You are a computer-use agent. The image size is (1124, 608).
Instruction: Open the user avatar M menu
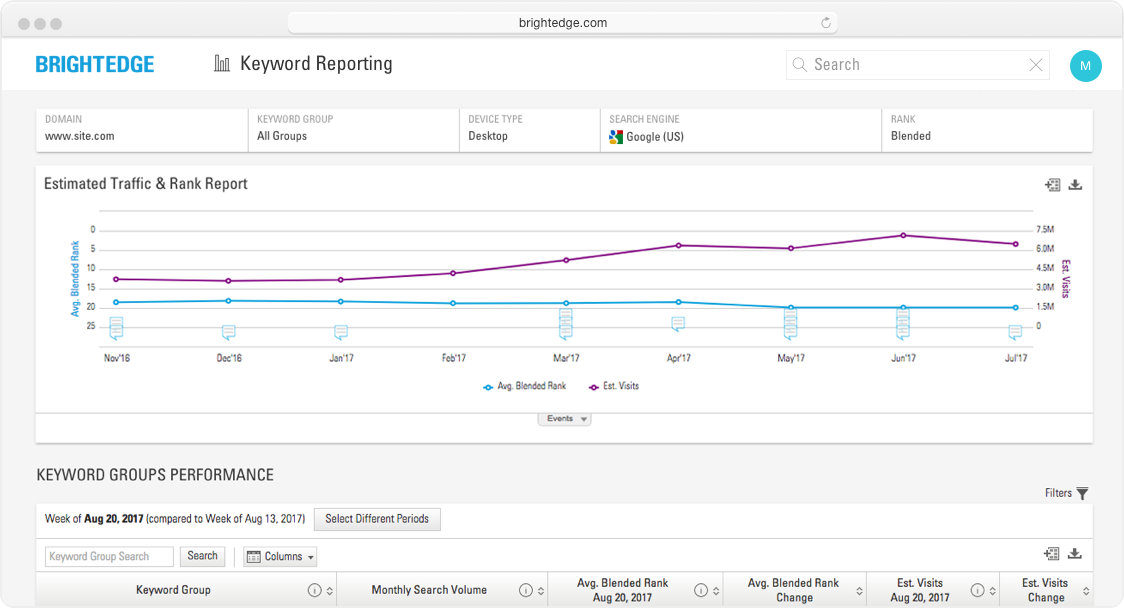click(x=1085, y=66)
